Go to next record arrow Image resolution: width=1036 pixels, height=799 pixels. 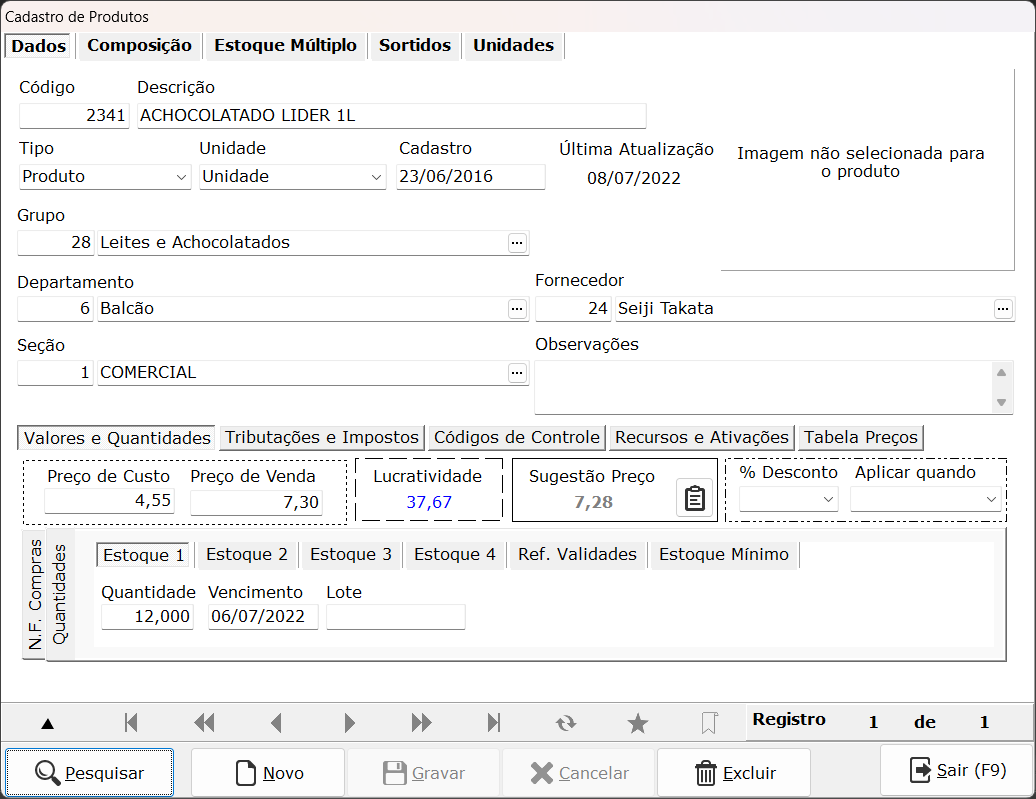(x=350, y=723)
